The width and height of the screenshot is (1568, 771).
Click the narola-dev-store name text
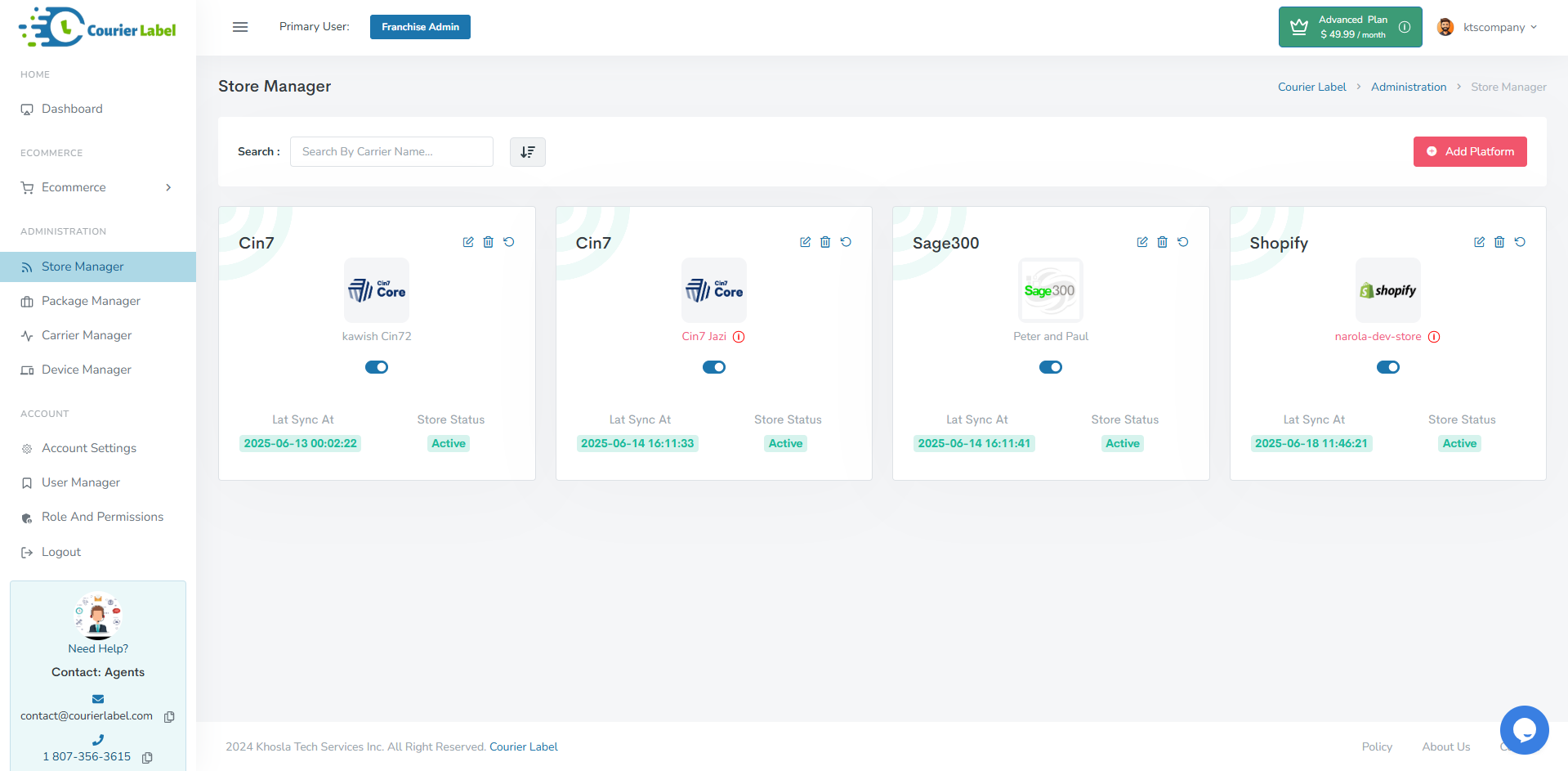1378,337
